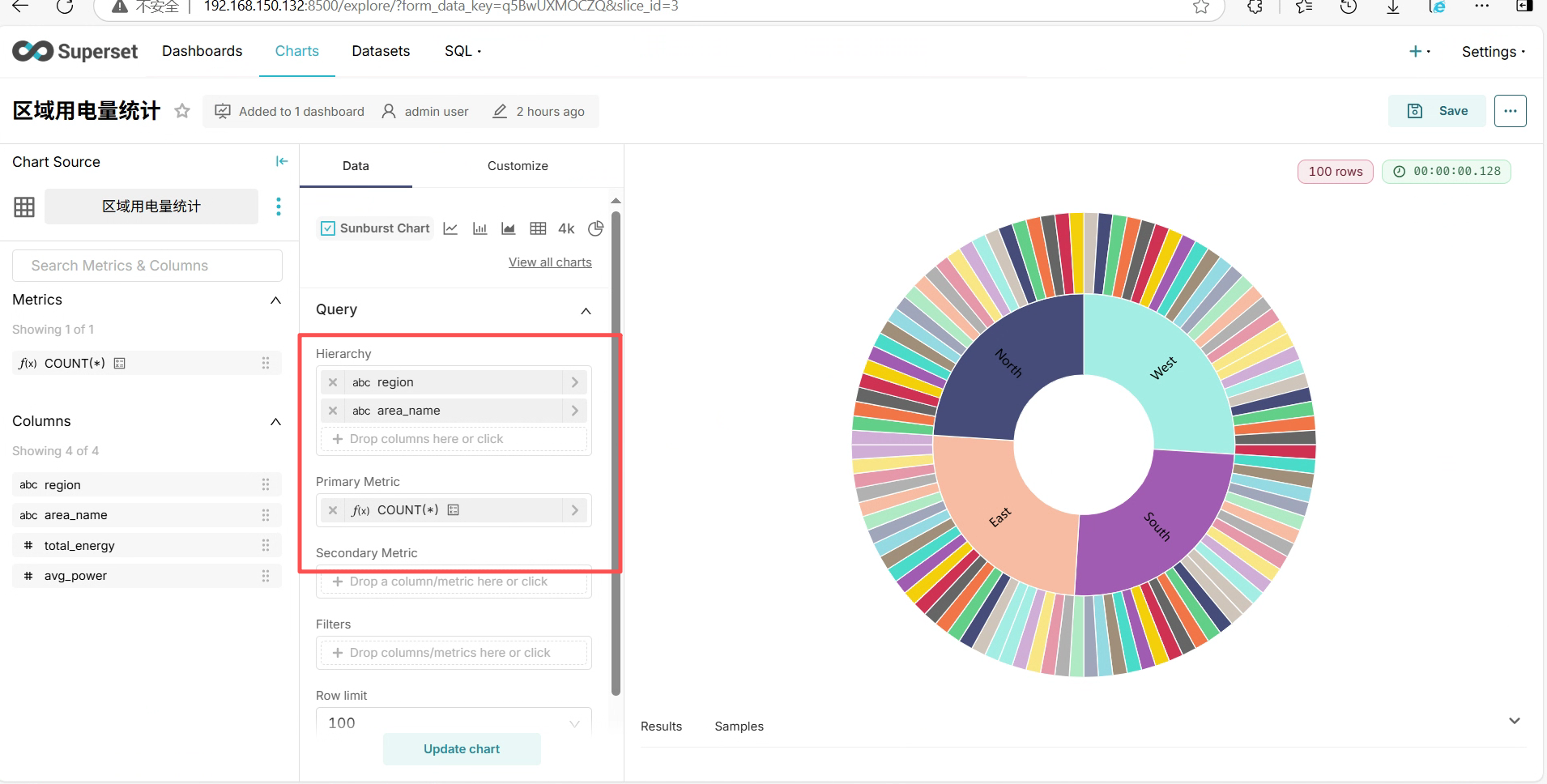The height and width of the screenshot is (784, 1547).
Task: Remove COUNT(*) from Primary Metric
Action: 333,510
